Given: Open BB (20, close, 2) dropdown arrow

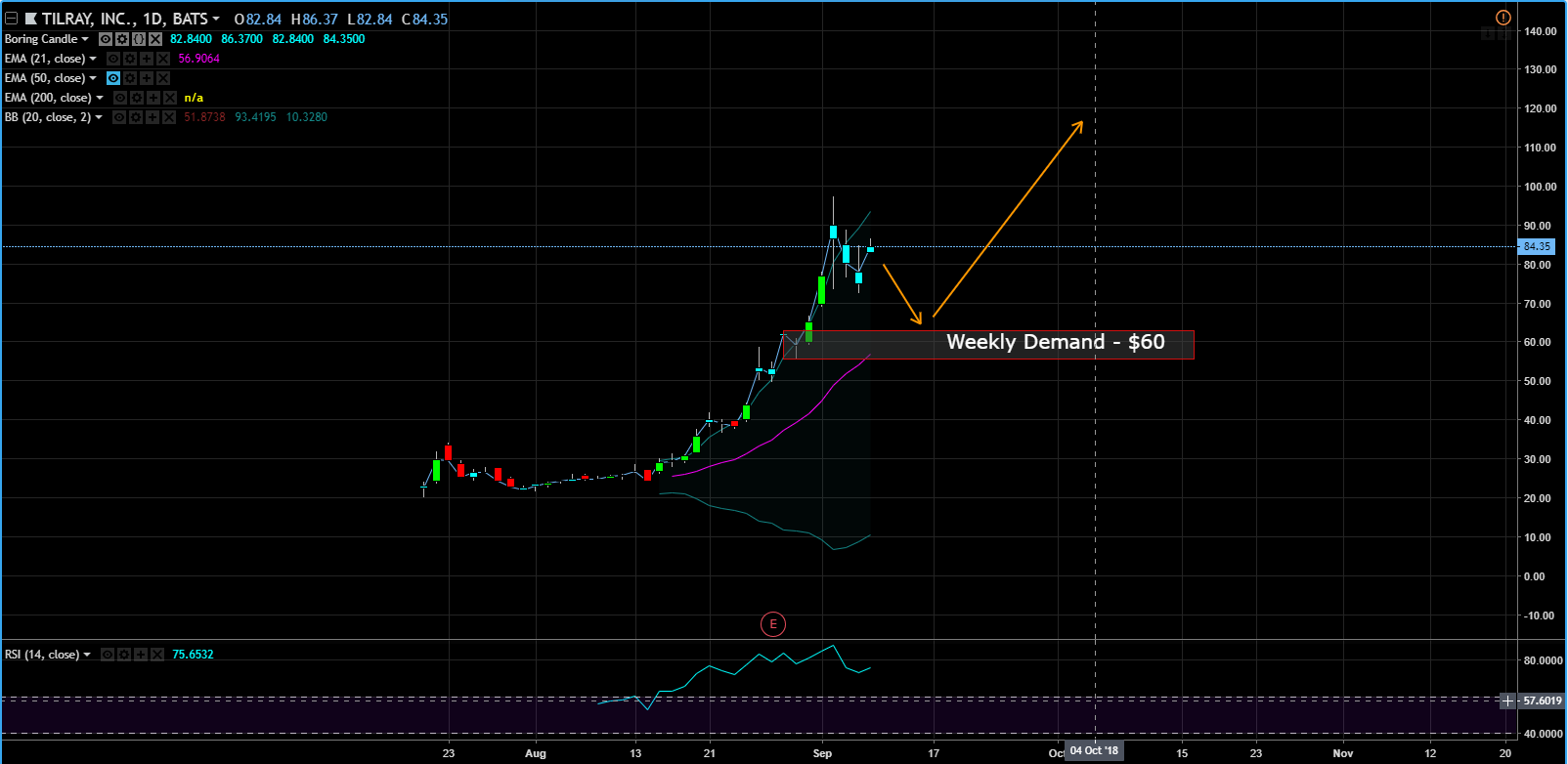Looking at the screenshot, I should tap(99, 117).
